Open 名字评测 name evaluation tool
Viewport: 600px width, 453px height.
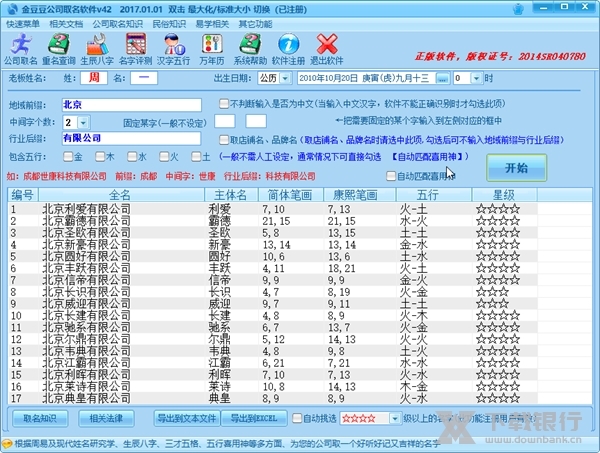pyautogui.click(x=135, y=49)
